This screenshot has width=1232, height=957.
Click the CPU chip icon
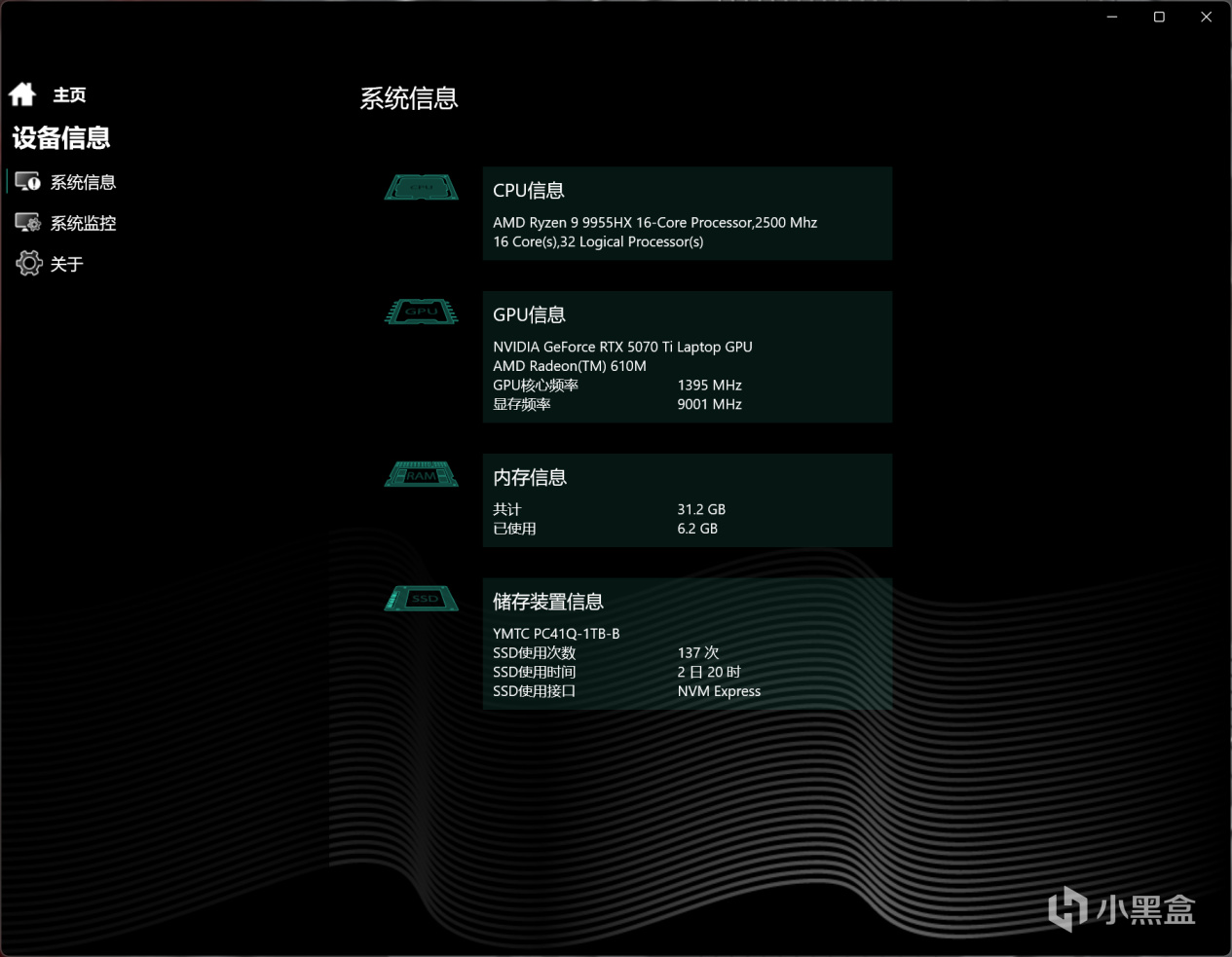point(422,187)
